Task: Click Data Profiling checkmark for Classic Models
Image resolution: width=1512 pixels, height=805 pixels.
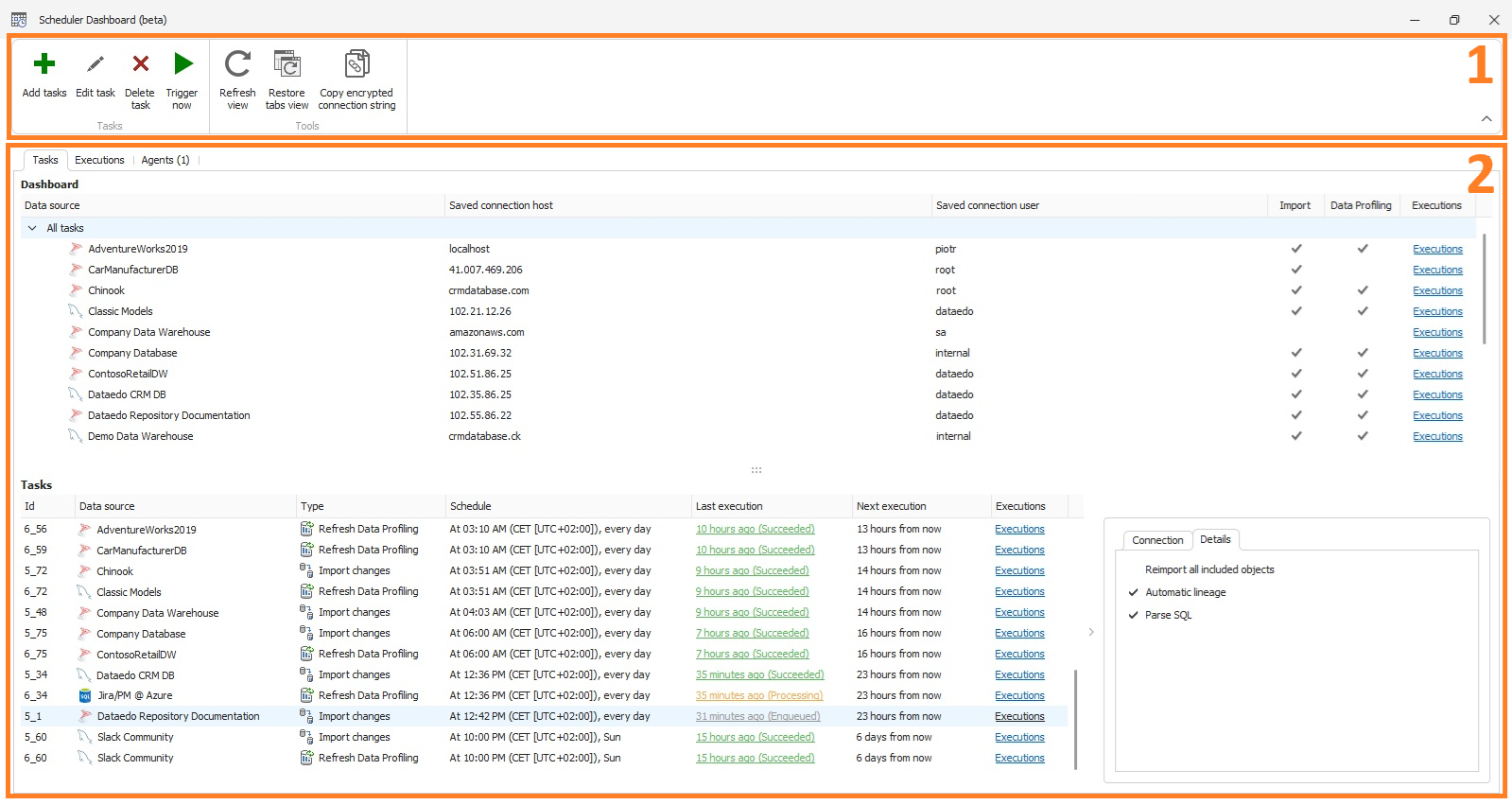Action: click(x=1363, y=311)
